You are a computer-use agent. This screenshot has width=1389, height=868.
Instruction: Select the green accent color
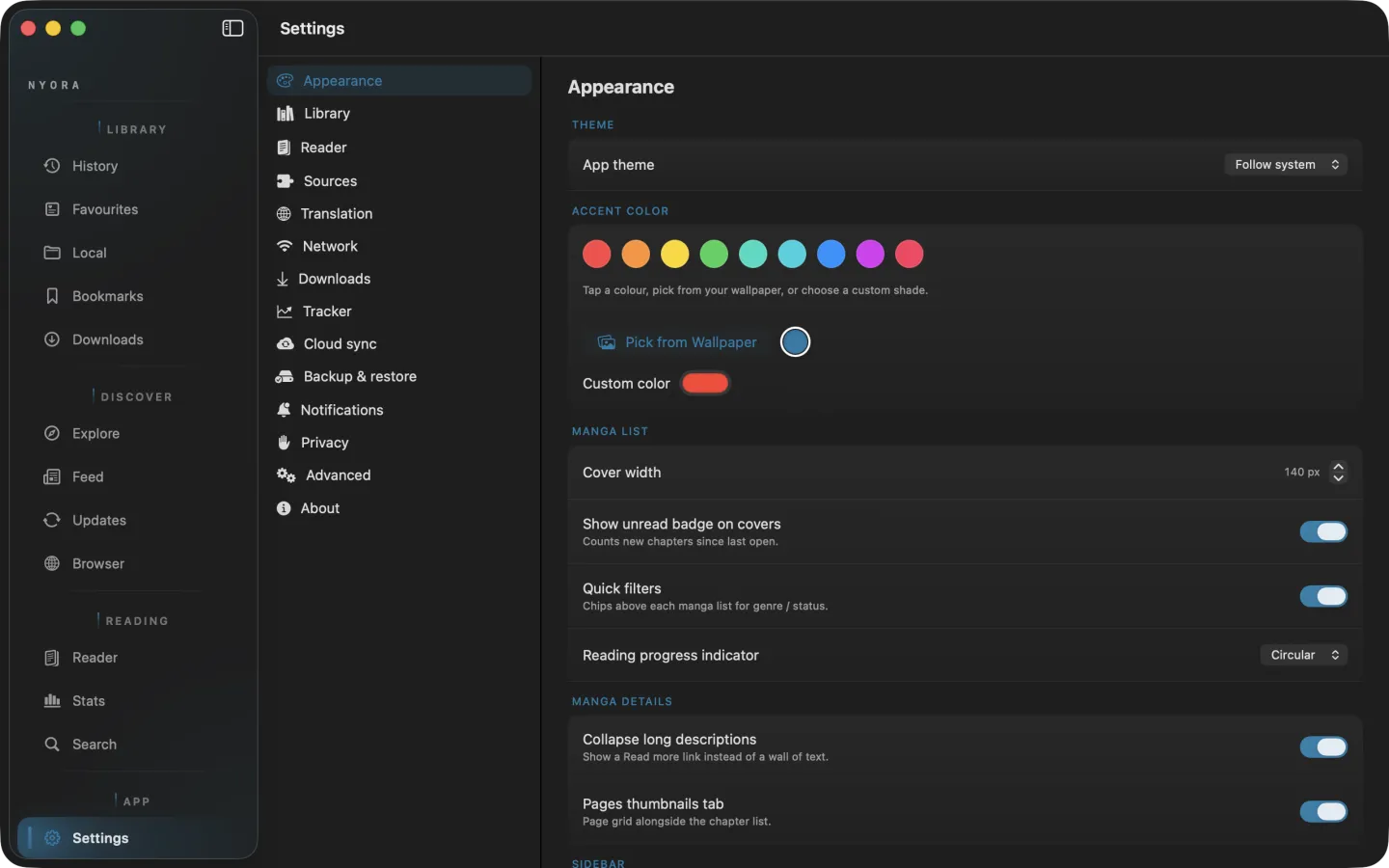coord(714,255)
